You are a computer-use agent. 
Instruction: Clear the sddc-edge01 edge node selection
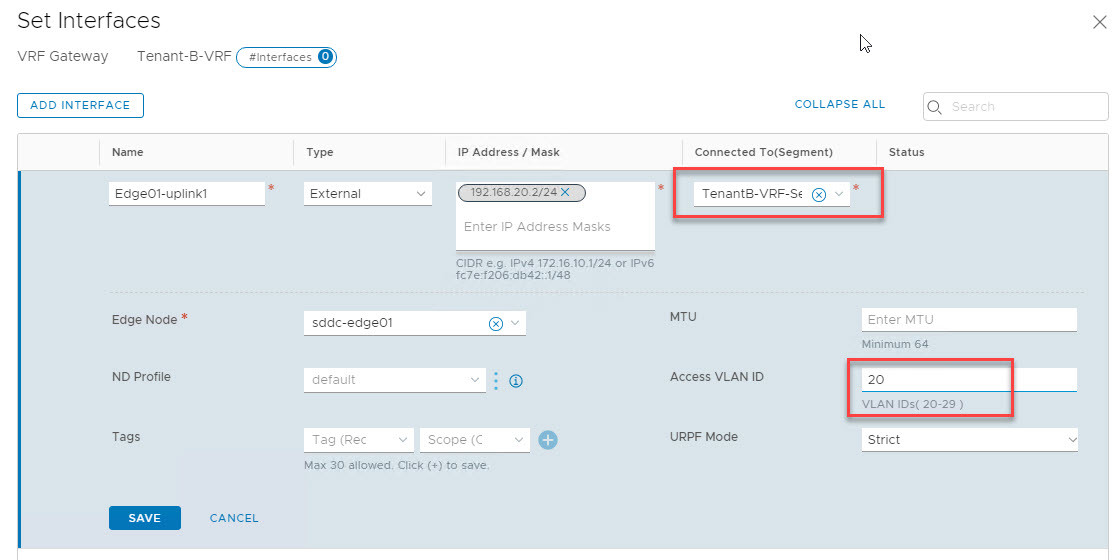[495, 323]
